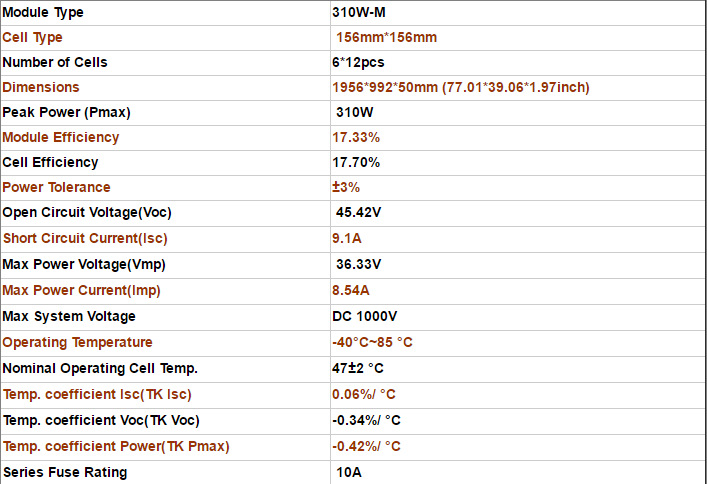Select the '310W' peak power value

pos(354,112)
